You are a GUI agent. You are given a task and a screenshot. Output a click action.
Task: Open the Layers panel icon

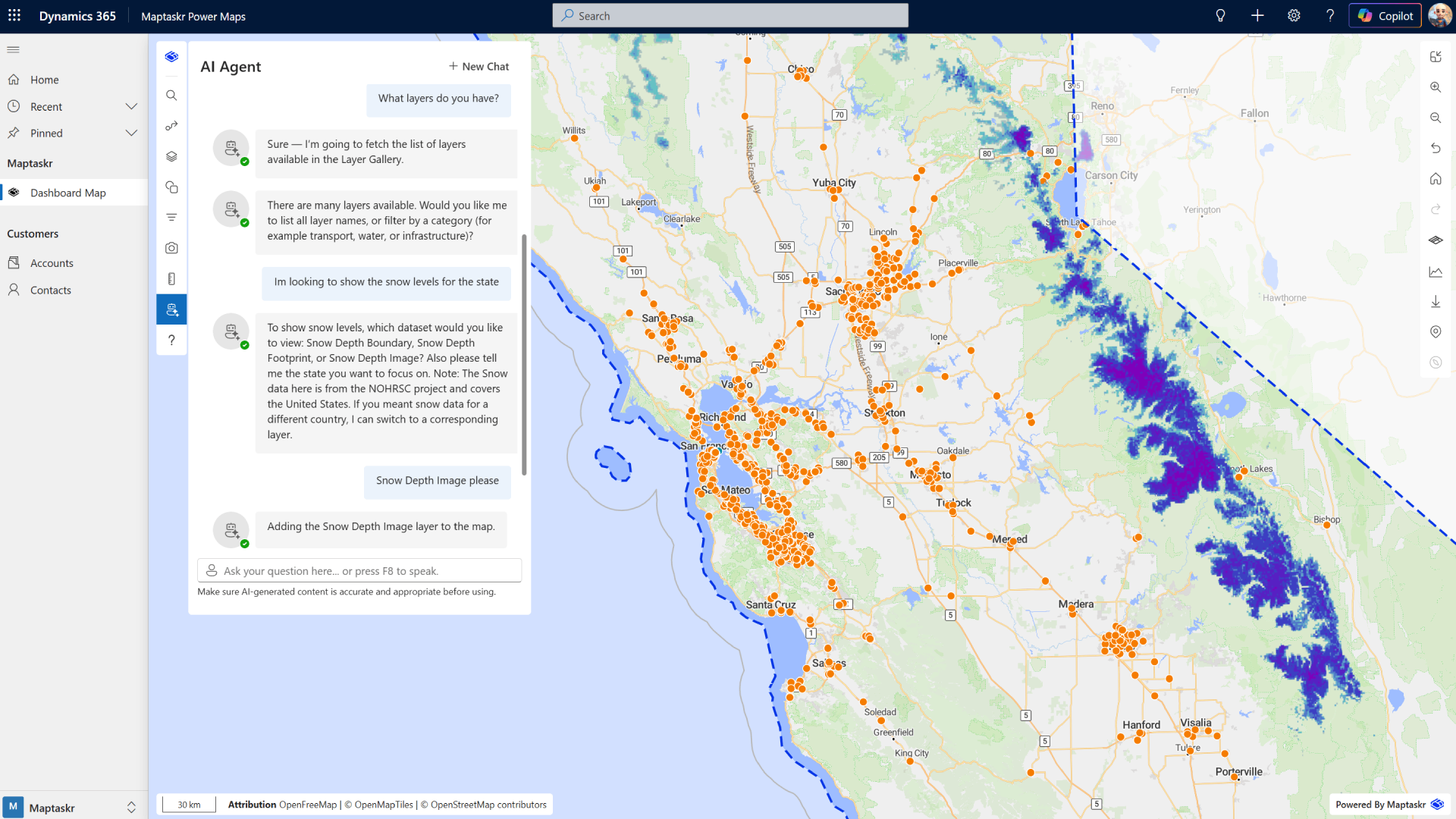[171, 156]
